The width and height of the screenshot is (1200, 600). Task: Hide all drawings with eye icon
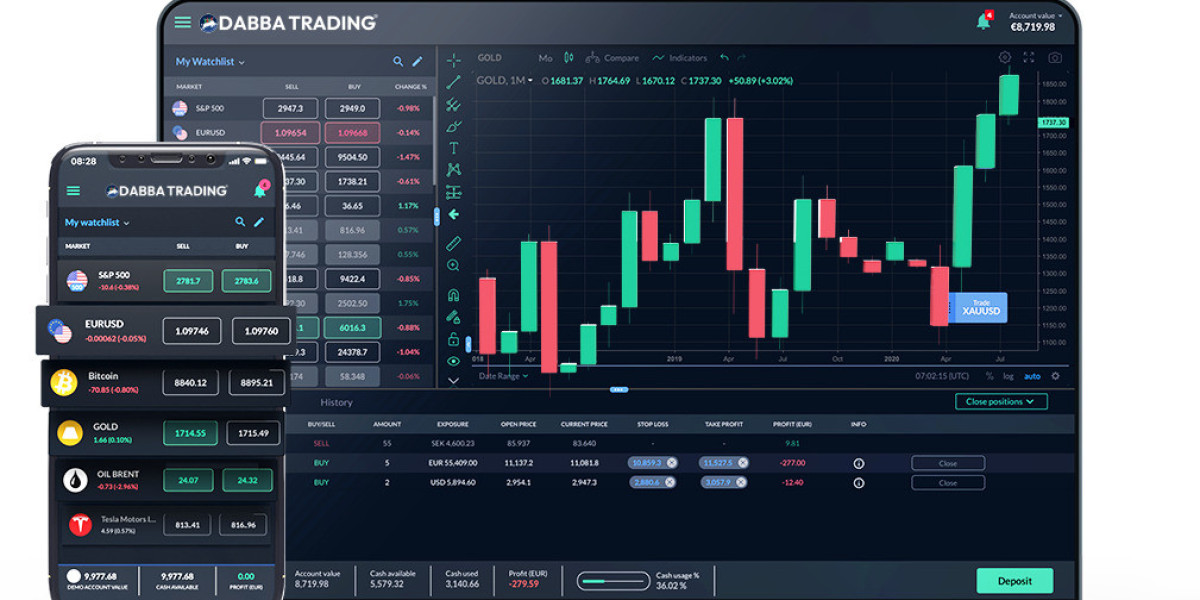453,361
